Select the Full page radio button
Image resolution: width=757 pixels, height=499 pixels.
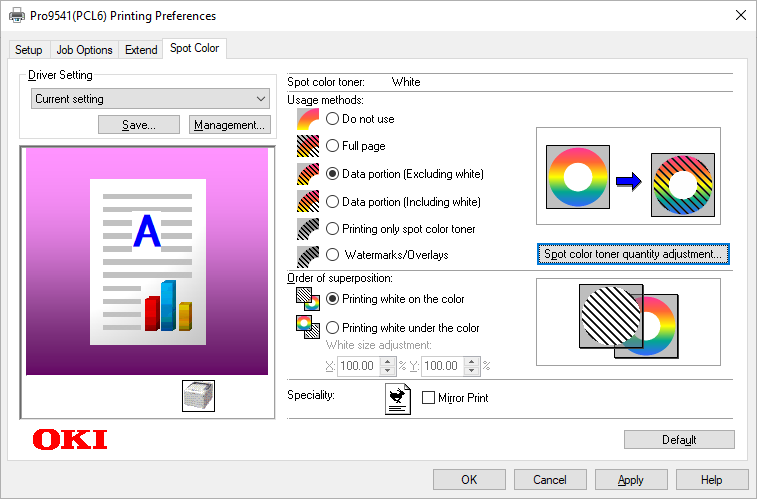332,146
